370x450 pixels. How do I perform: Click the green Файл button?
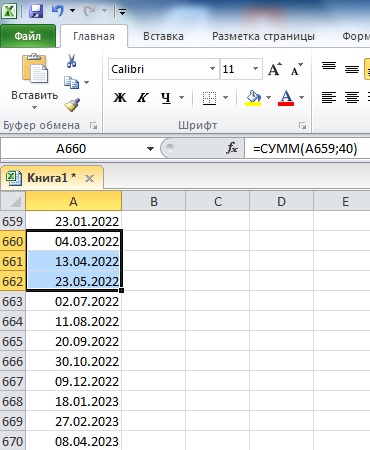tap(28, 36)
